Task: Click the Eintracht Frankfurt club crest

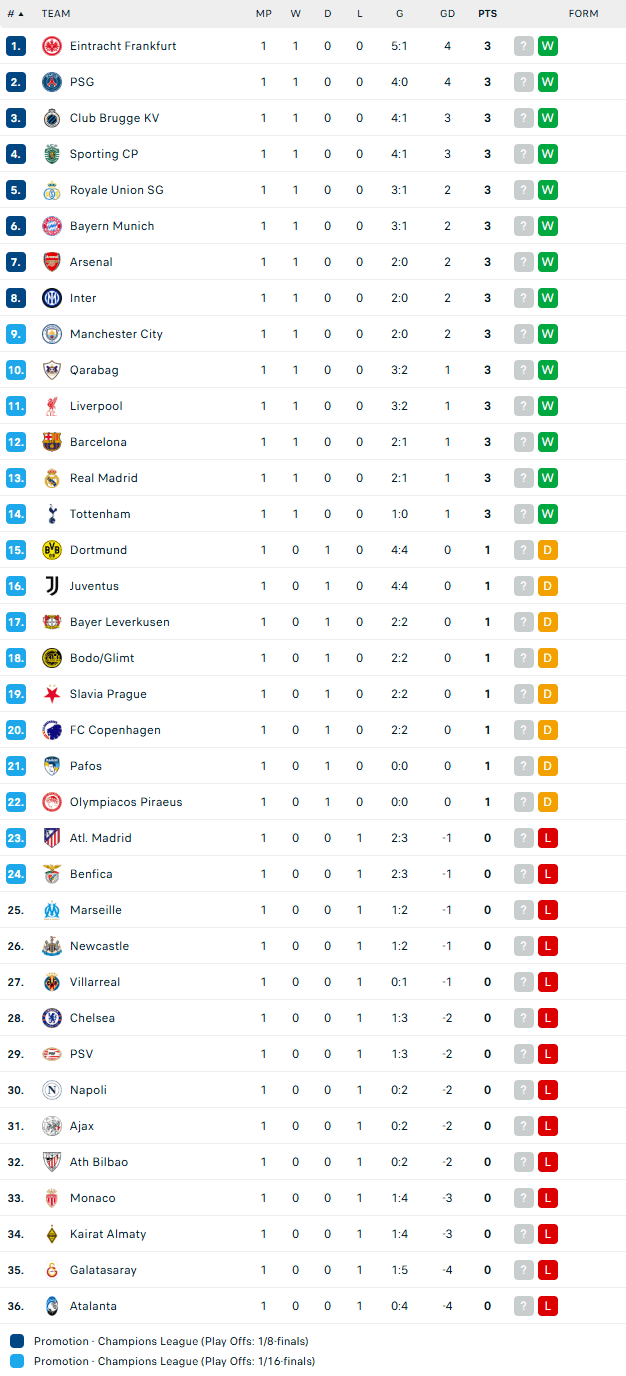Action: (52, 46)
